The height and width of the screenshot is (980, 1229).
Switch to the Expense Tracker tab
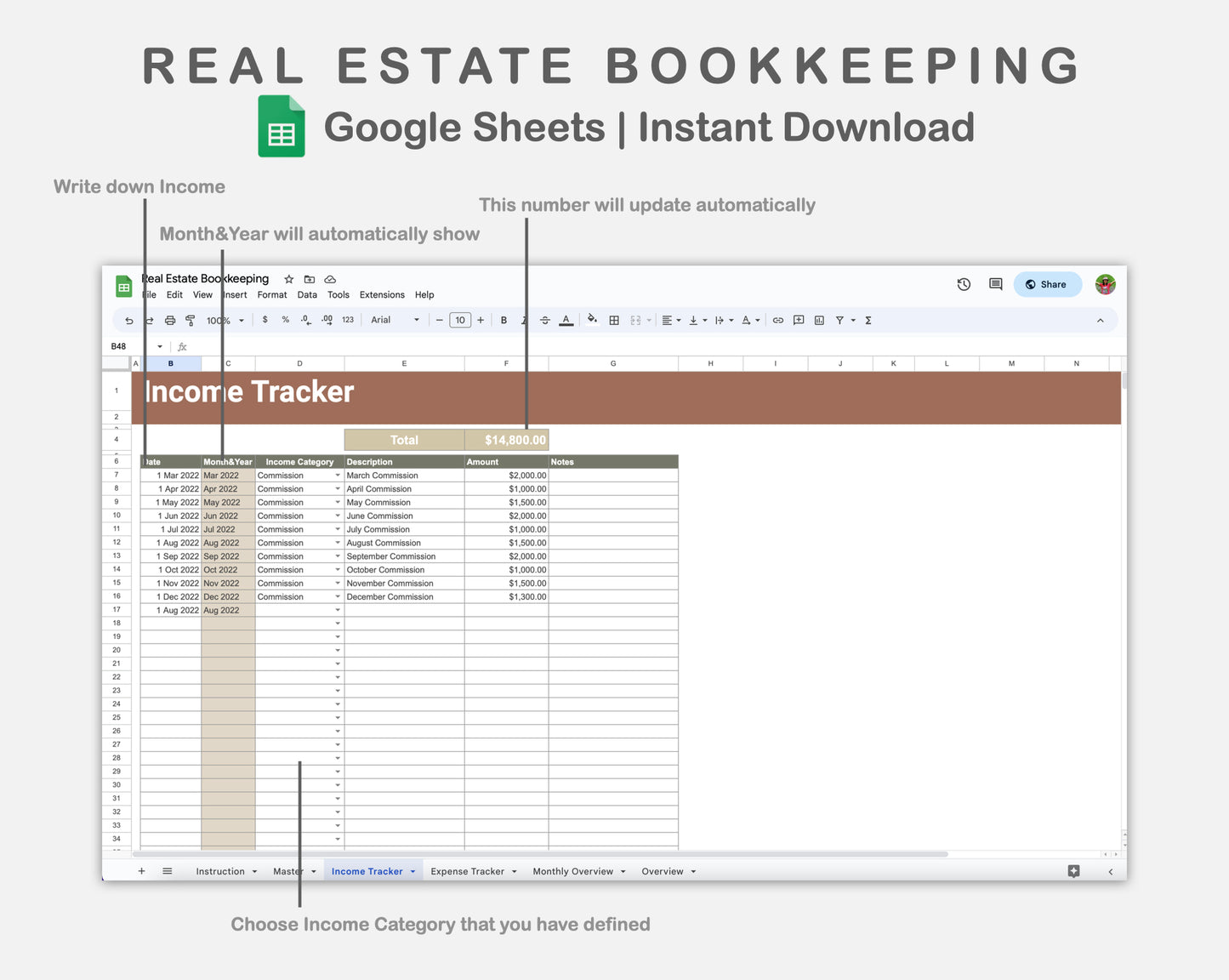468,871
